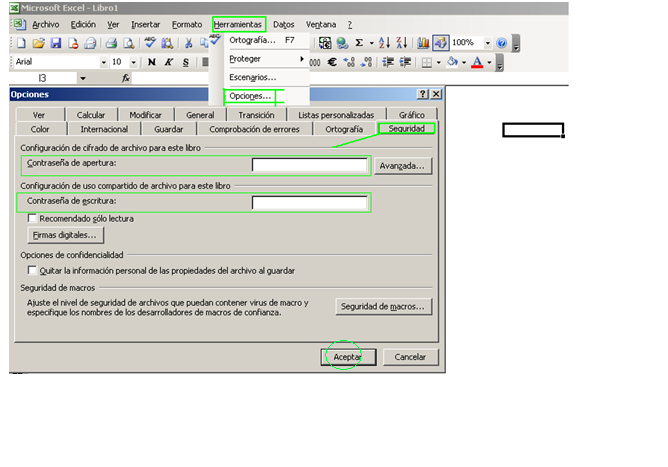Click the blue Help question mark icon
Screen dimensions: 668x467
501,43
